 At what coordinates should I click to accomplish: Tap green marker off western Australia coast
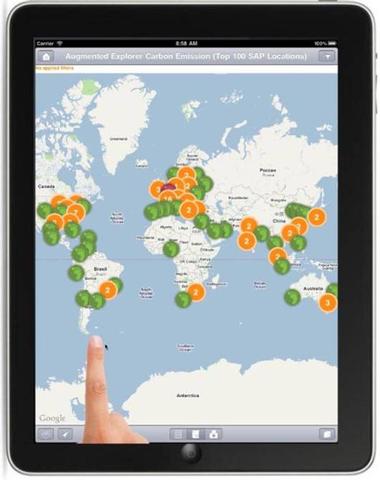tap(292, 297)
